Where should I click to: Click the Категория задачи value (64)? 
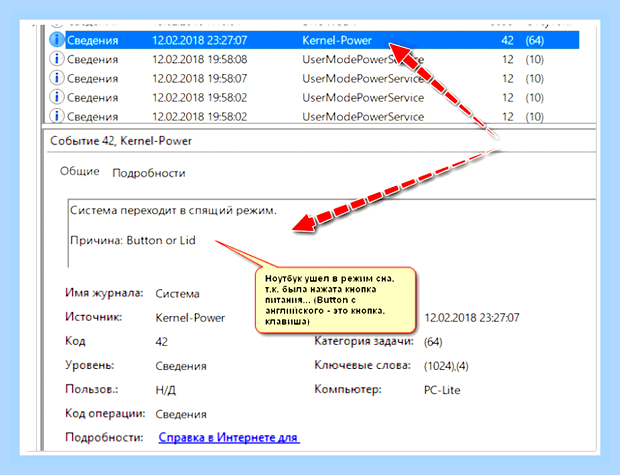(433, 342)
